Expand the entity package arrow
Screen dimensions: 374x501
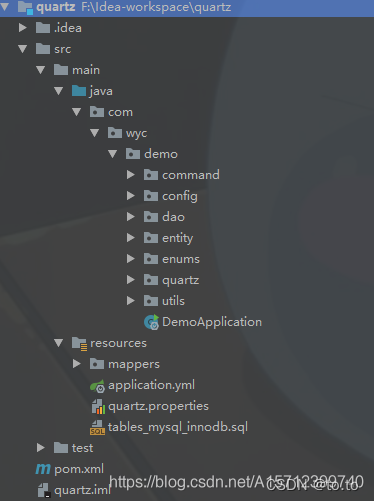pos(131,238)
